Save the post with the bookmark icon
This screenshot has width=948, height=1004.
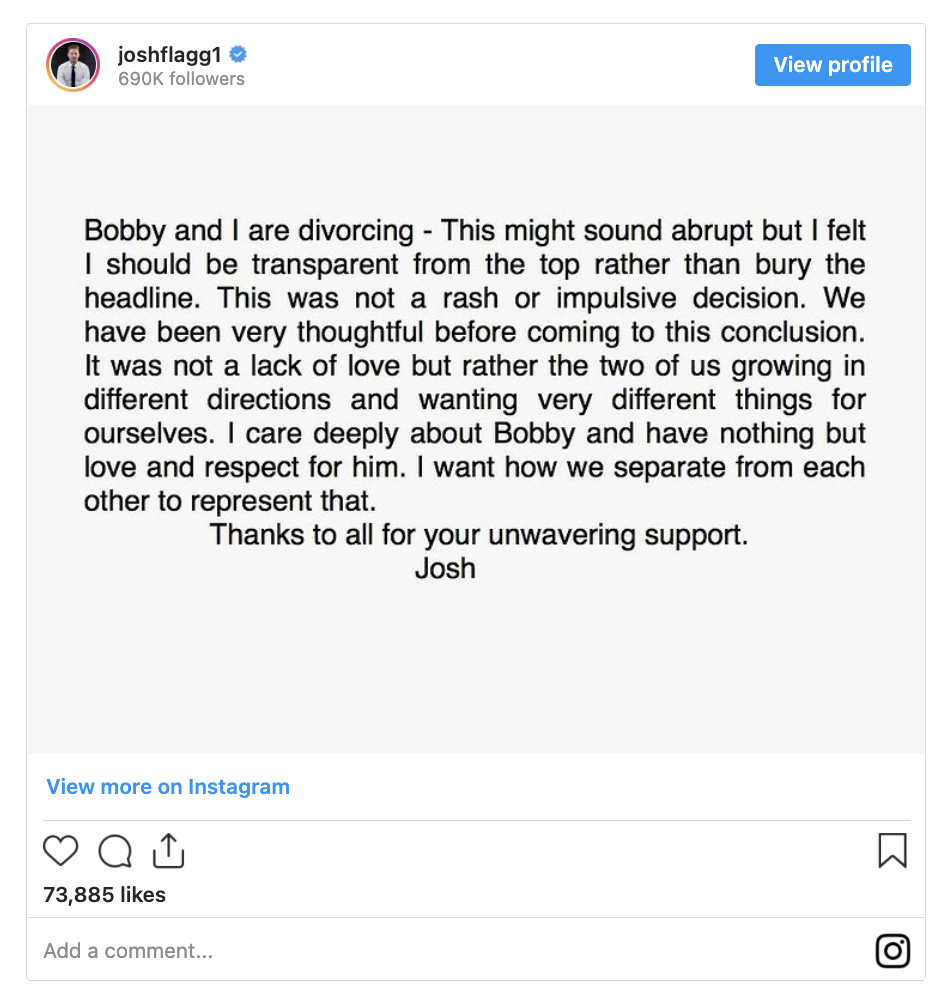(x=892, y=850)
